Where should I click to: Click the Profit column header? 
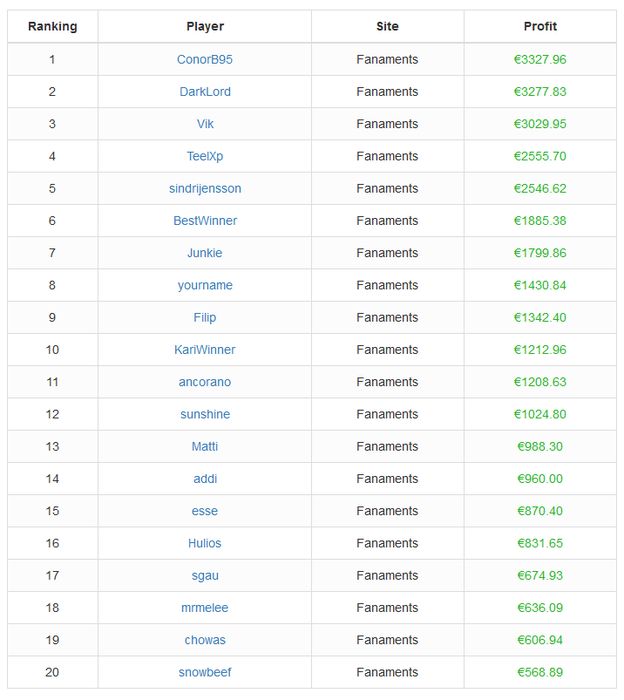tap(540, 26)
